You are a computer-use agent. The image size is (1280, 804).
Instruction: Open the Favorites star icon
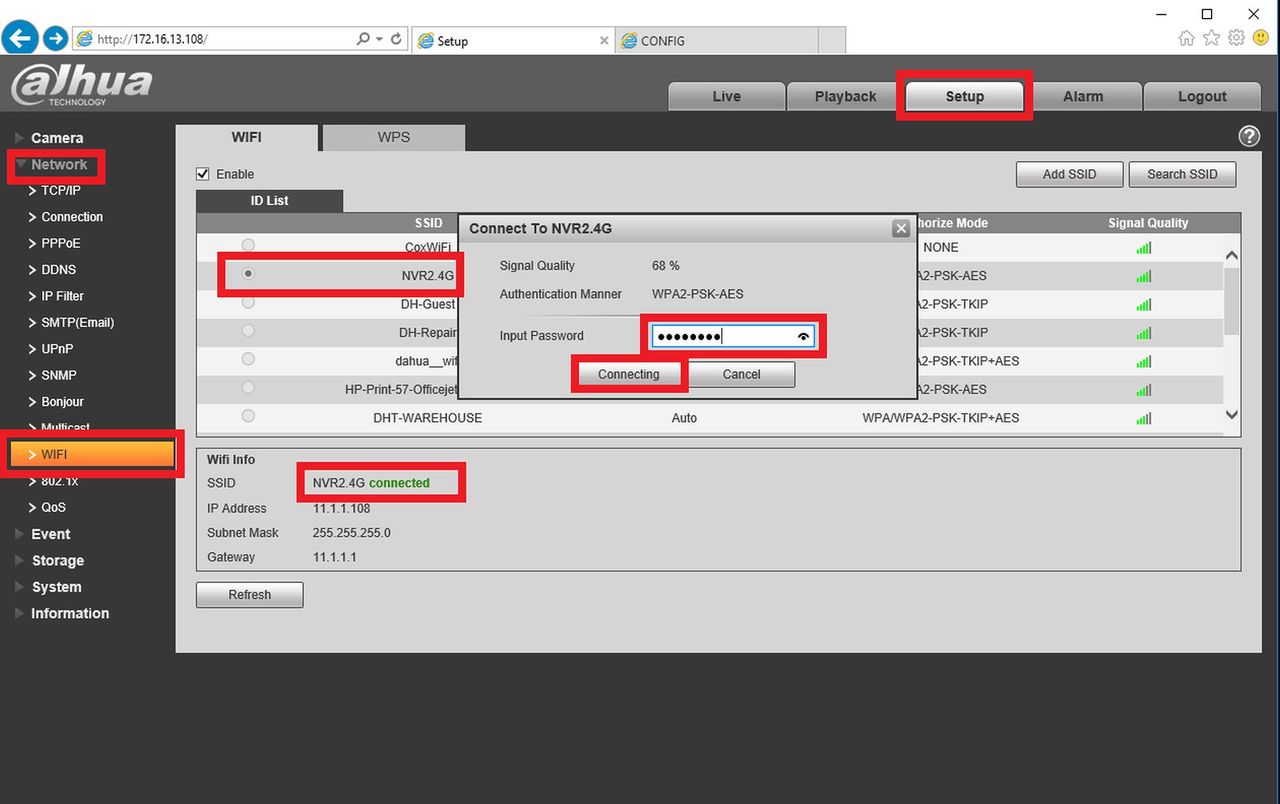pos(1211,38)
